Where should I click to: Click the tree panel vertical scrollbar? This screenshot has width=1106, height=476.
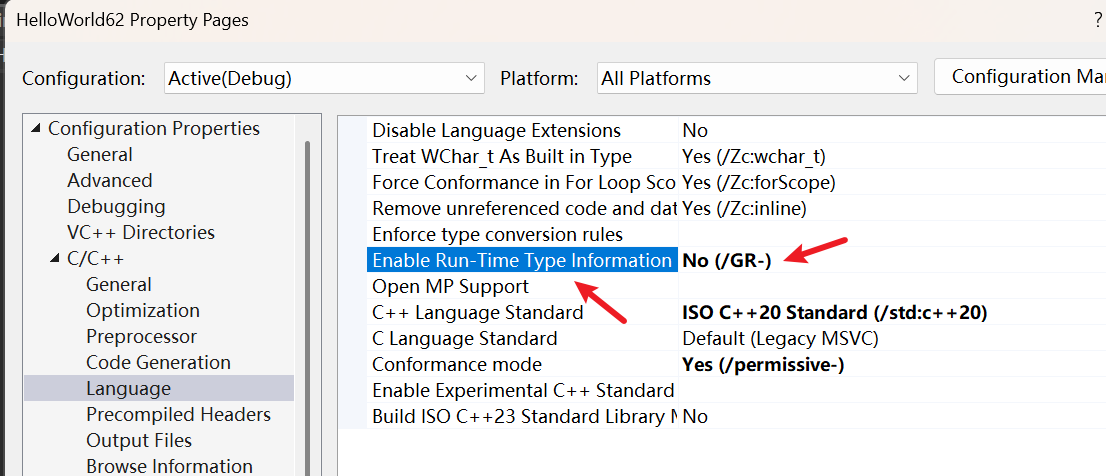(x=307, y=300)
